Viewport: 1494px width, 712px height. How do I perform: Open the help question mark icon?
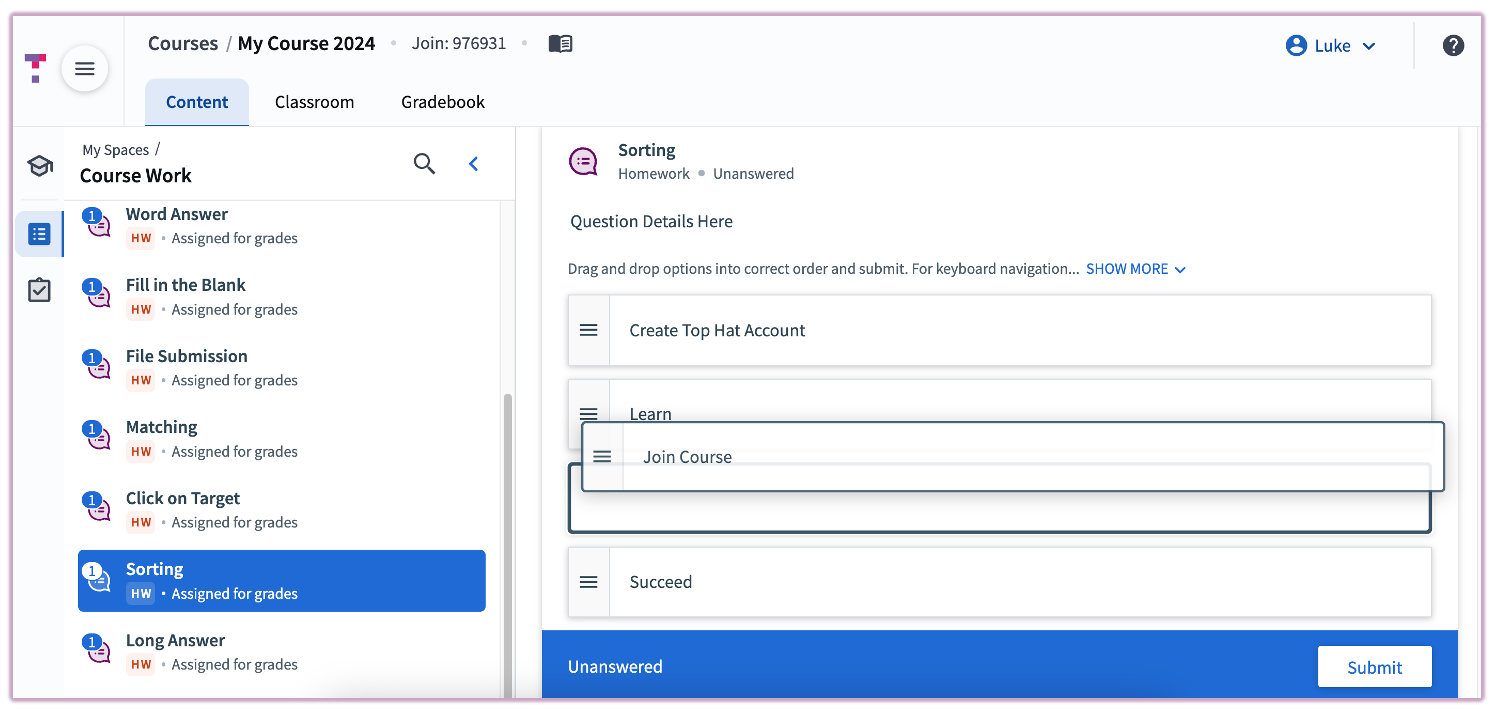pyautogui.click(x=1453, y=45)
